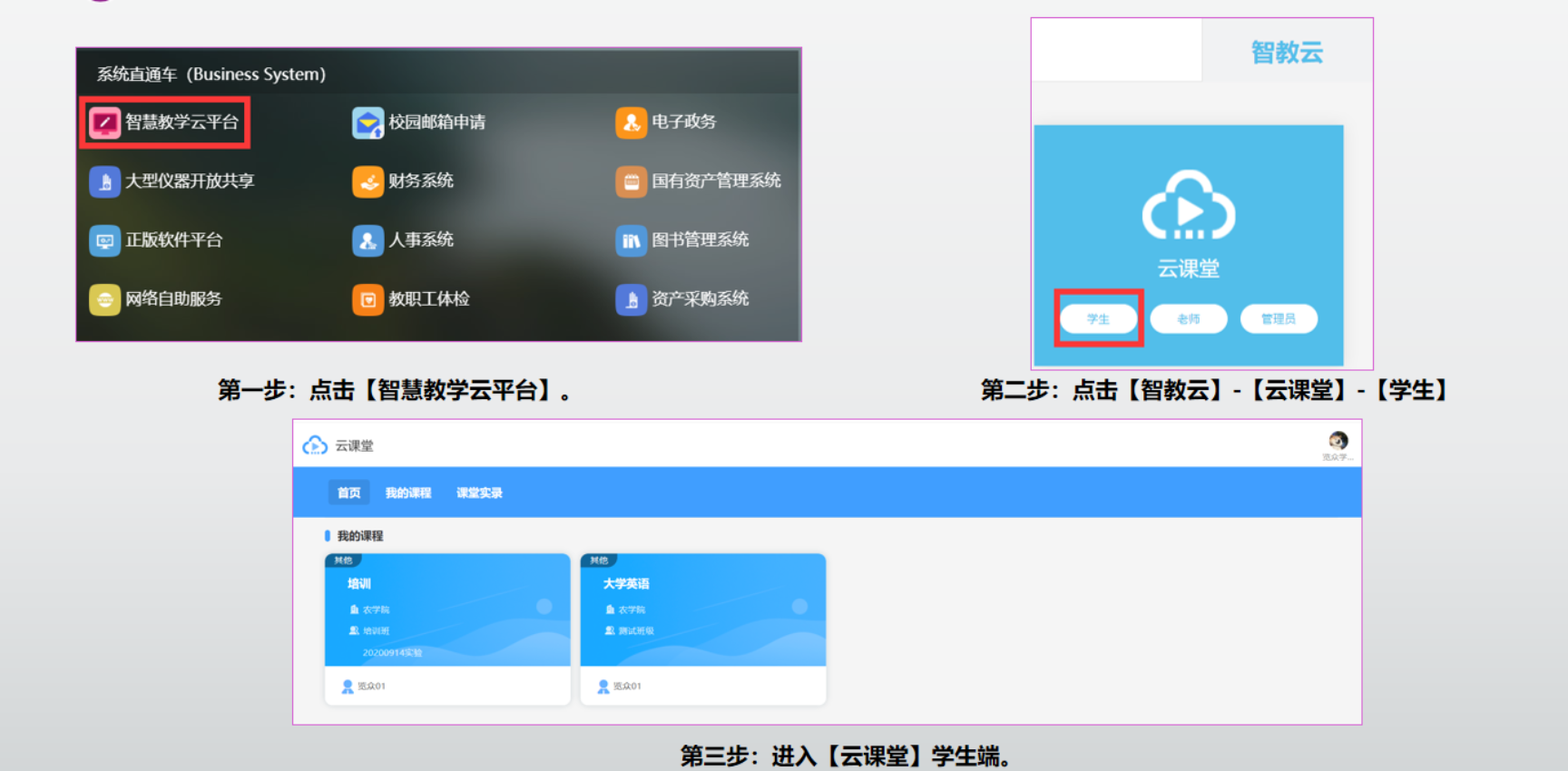
Task: Open the 财务系统 icon
Action: pyautogui.click(x=367, y=181)
